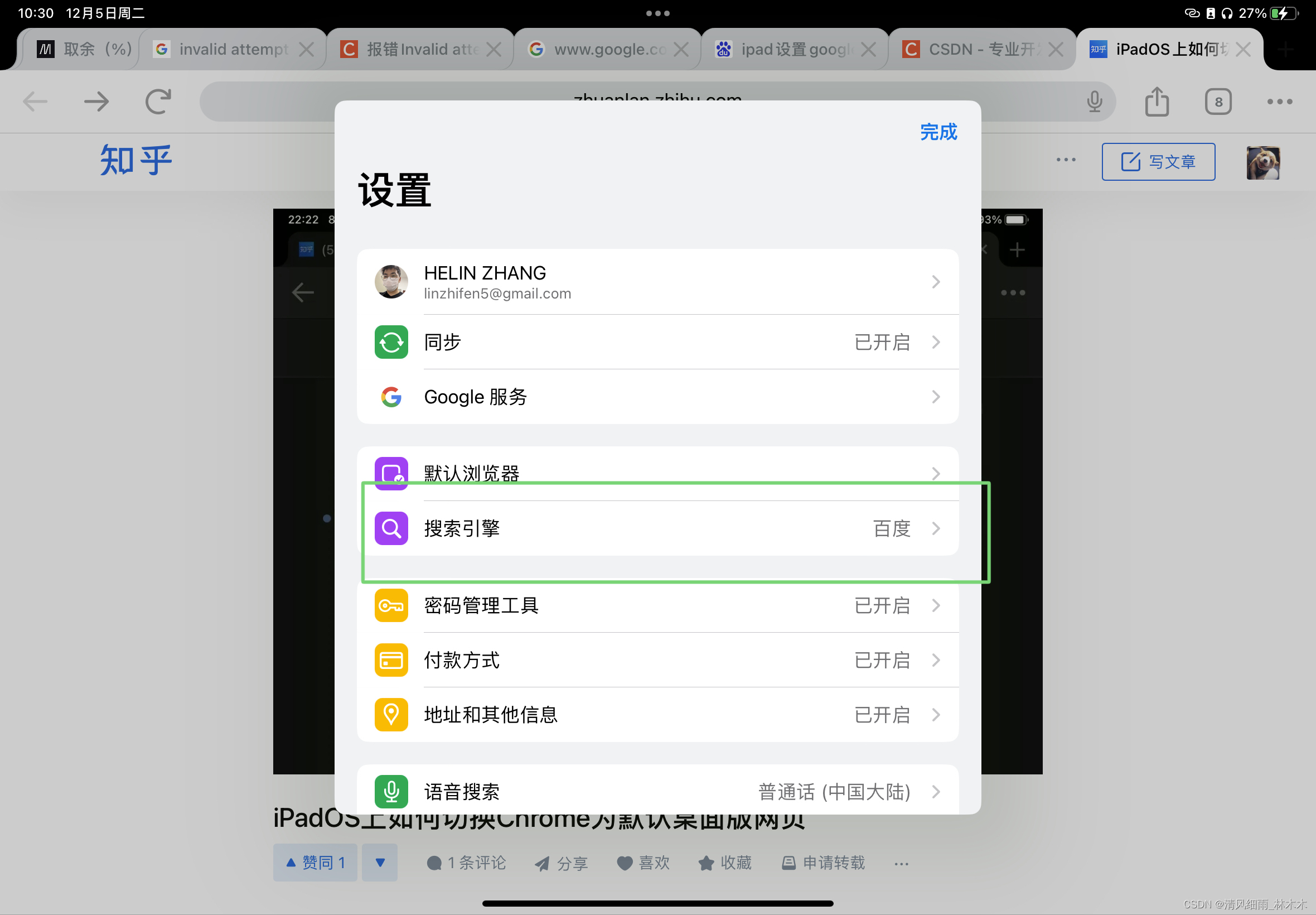Viewport: 1316px width, 915px height.
Task: Close the iPadOS 上如何 tab
Action: pyautogui.click(x=1244, y=49)
